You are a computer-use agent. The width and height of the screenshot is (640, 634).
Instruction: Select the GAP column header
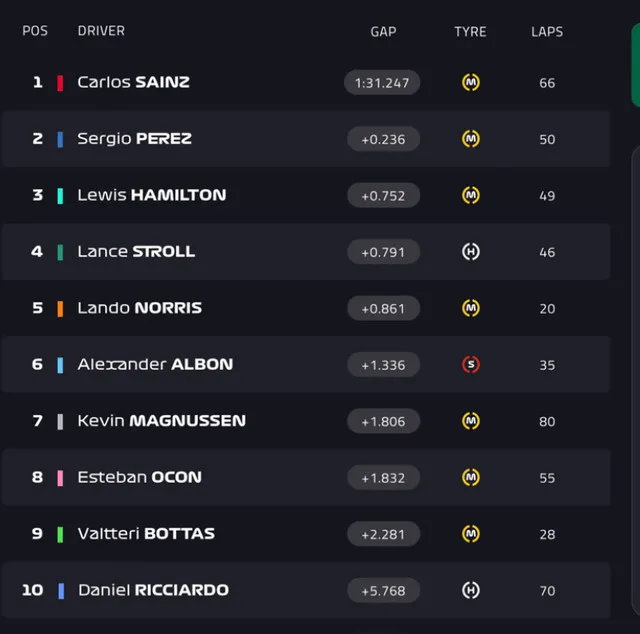click(x=383, y=32)
